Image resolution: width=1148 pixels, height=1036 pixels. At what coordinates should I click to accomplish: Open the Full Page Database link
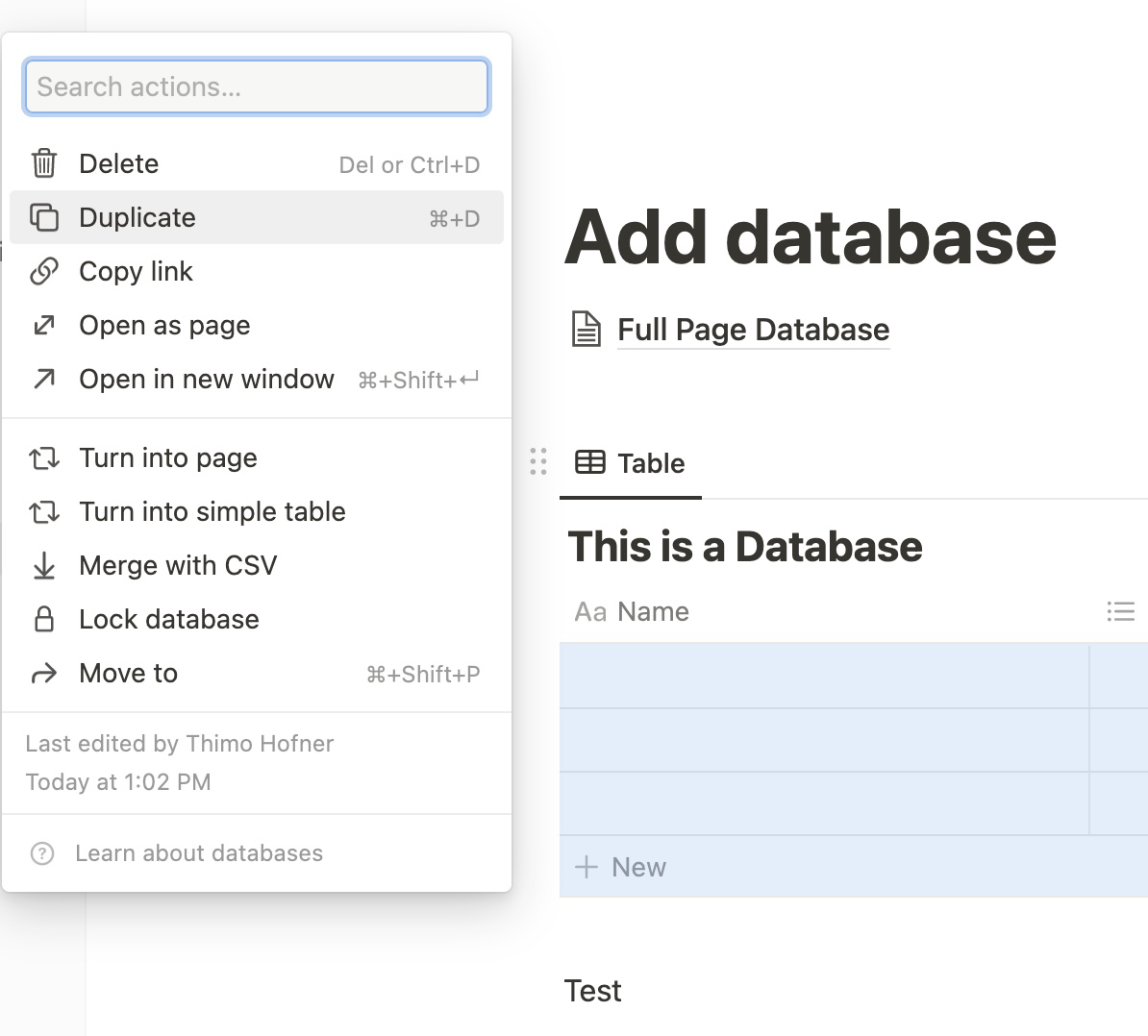tap(753, 330)
